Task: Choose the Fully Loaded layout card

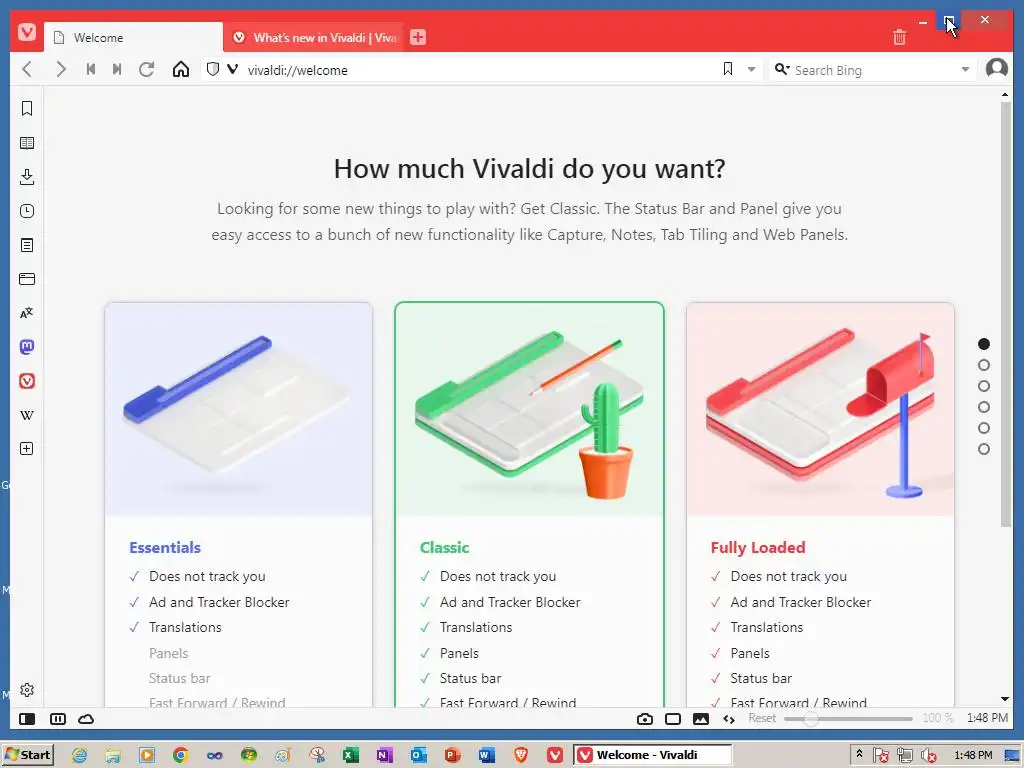Action: [x=820, y=504]
